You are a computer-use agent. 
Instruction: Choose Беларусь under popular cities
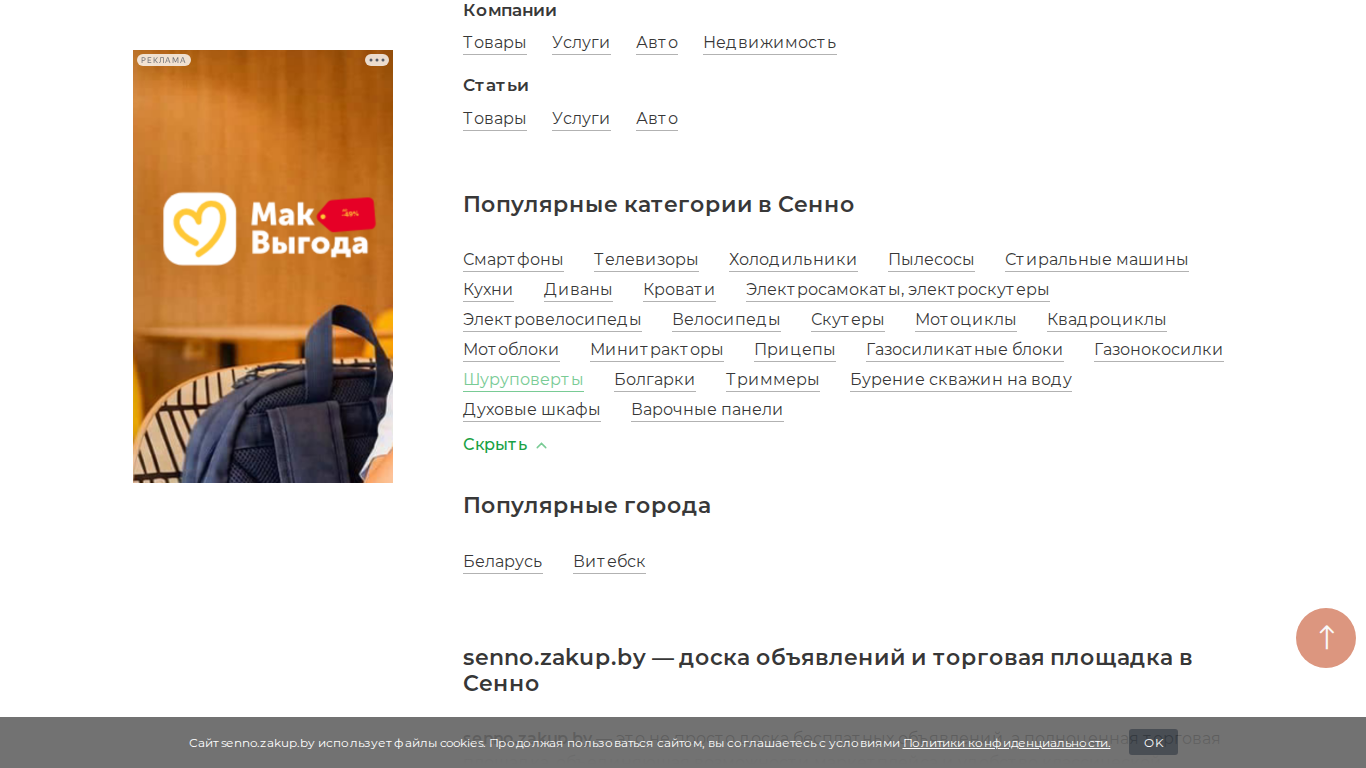click(503, 562)
